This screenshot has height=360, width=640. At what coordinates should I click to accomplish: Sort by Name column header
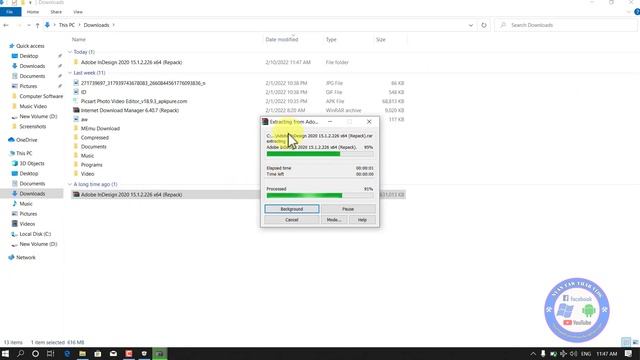(x=79, y=40)
